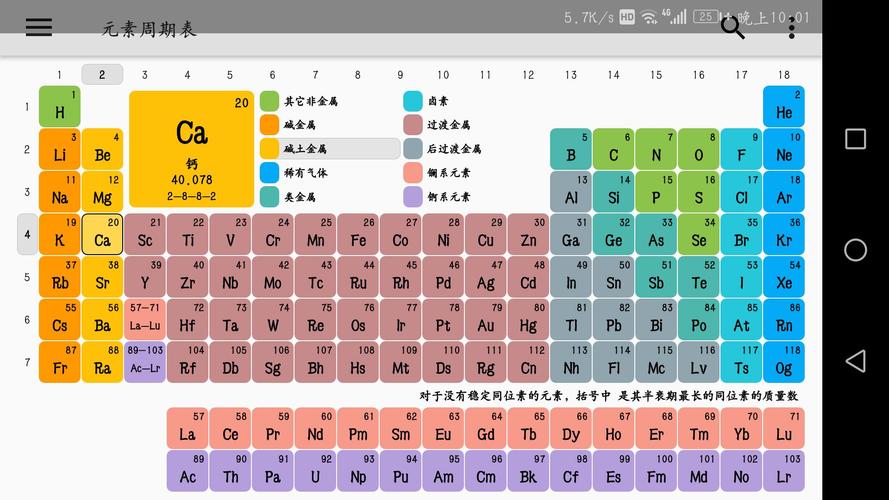889x500 pixels.
Task: Tap the copper Cu tile
Action: point(485,234)
